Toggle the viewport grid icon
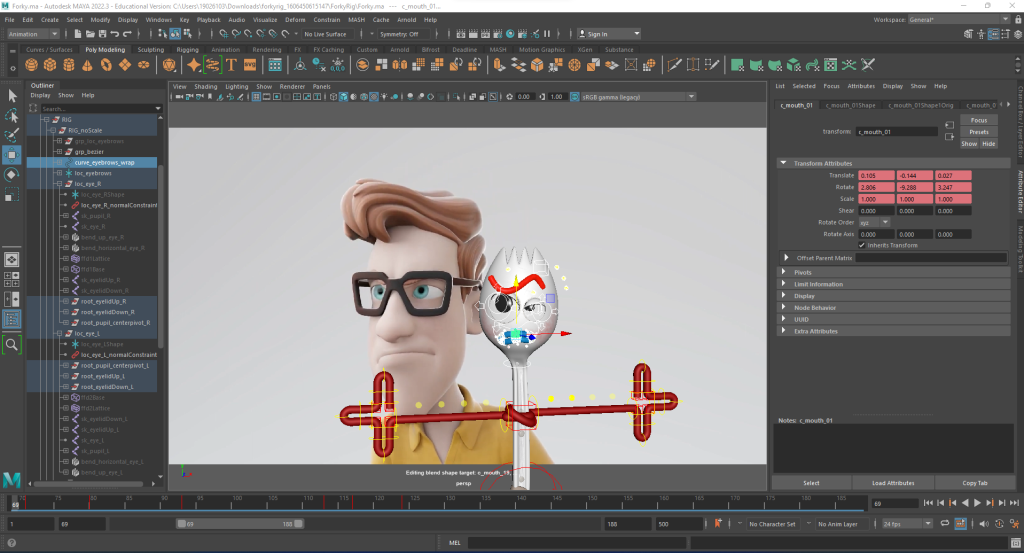1024x553 pixels. (x=257, y=97)
